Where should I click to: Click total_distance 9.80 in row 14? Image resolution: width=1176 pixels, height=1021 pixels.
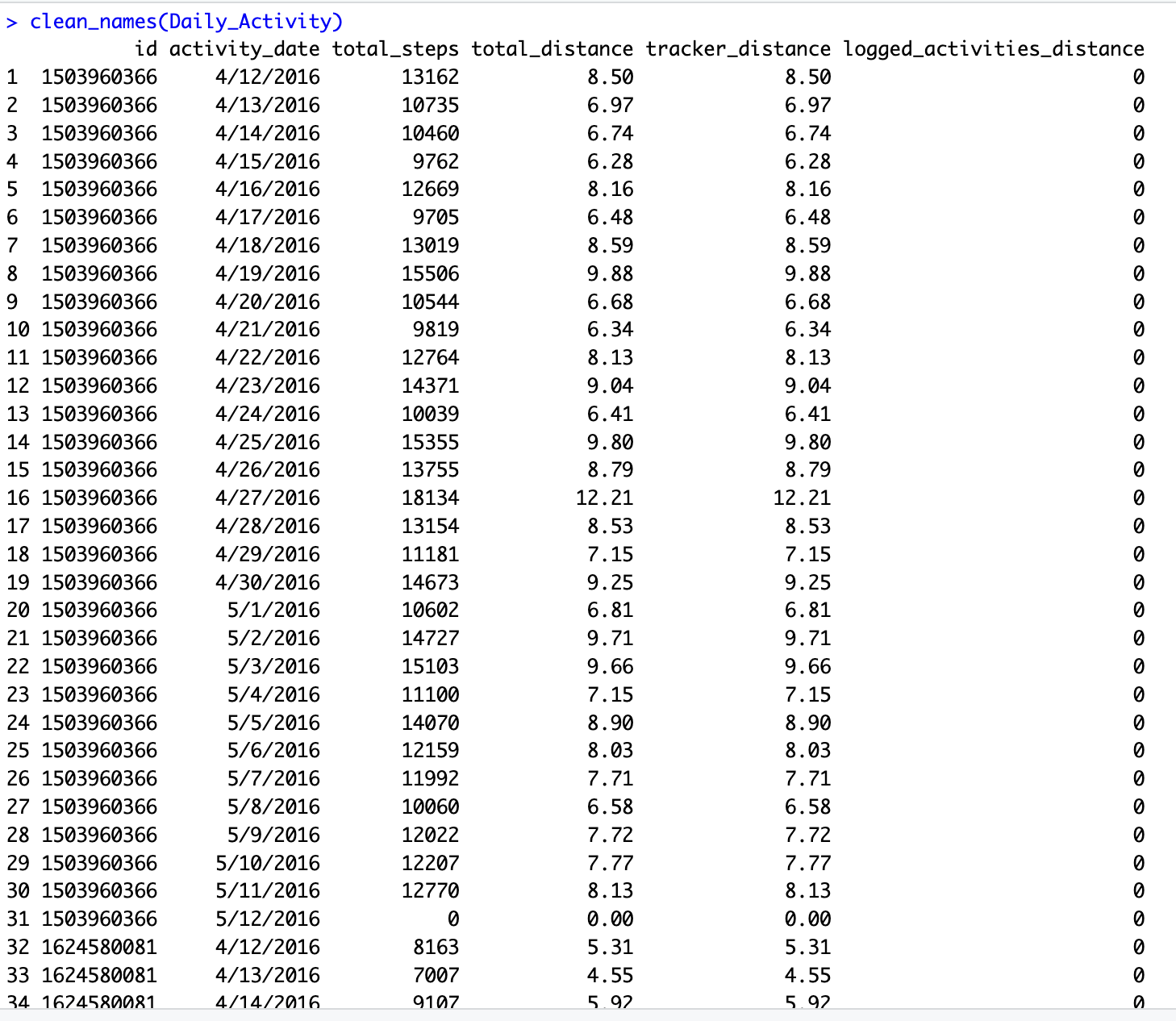coord(611,442)
